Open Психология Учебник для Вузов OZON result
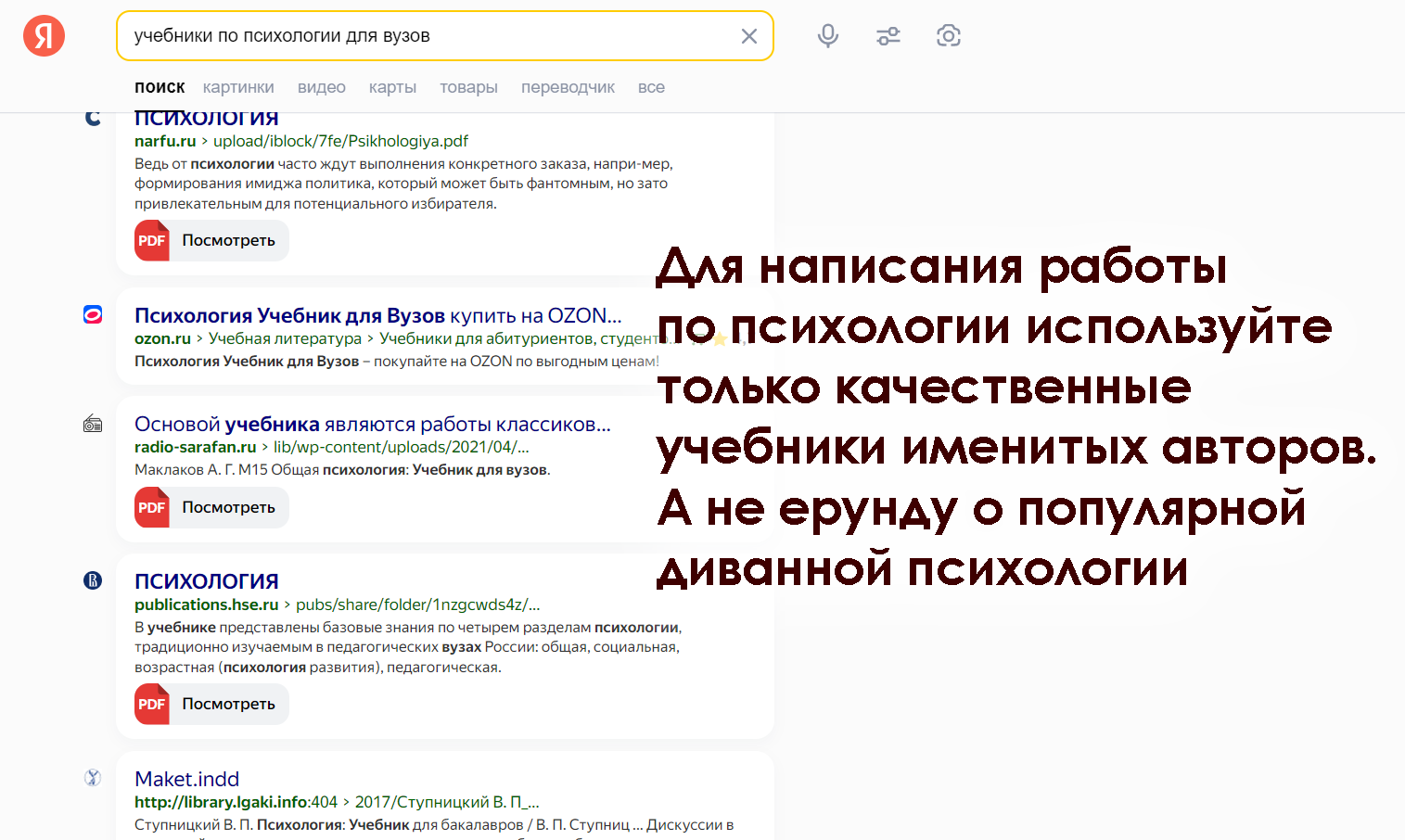This screenshot has width=1405, height=840. [377, 315]
